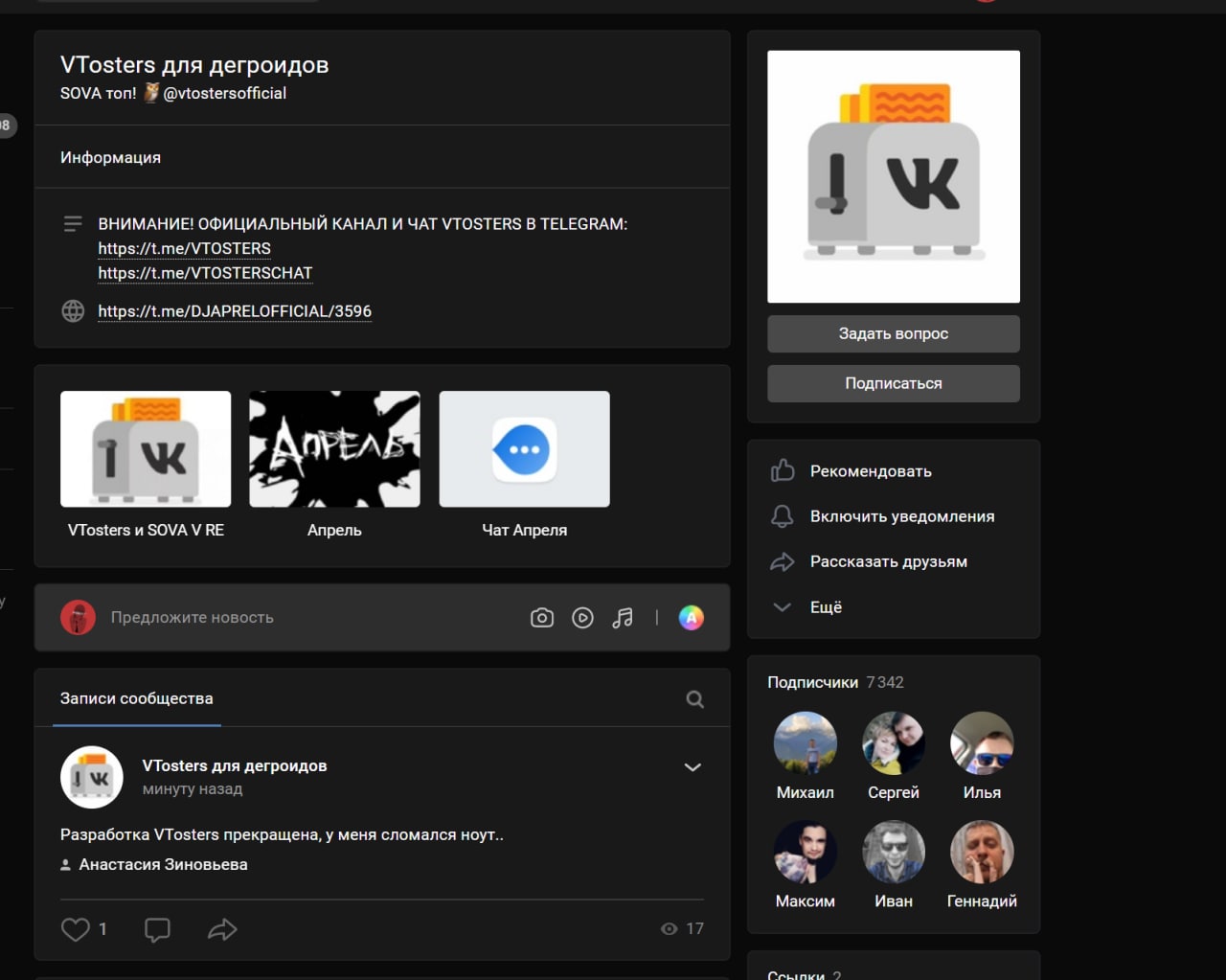Click the share arrow beside Рассказать друзьям
Screen dimensions: 1226x980
[783, 561]
